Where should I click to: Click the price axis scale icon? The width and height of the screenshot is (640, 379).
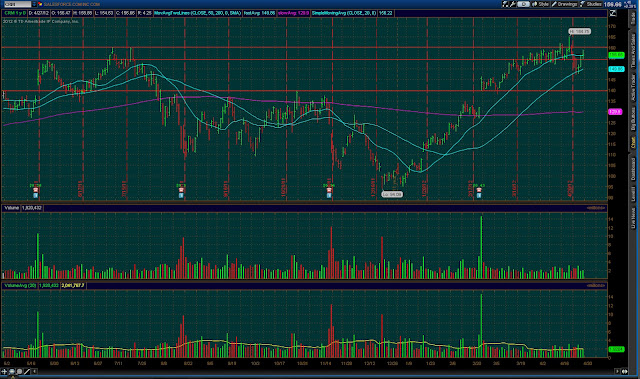coord(613,13)
